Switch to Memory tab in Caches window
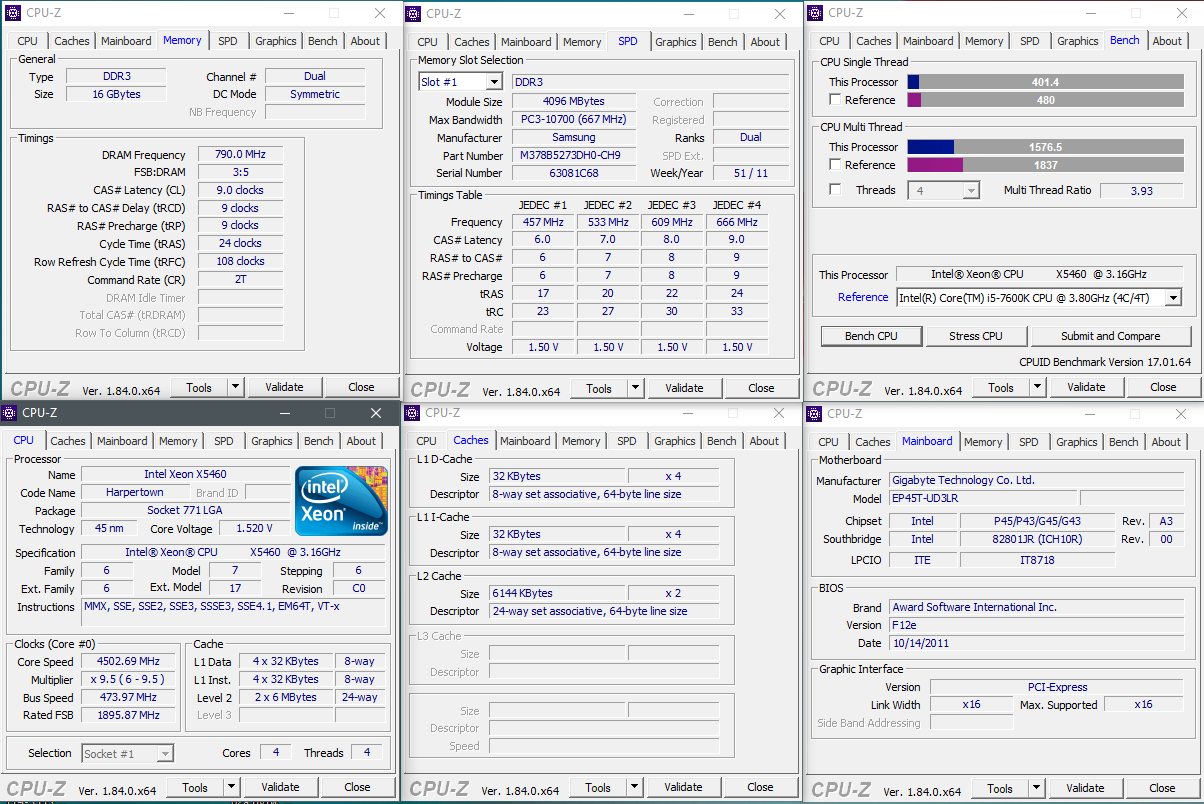Image resolution: width=1204 pixels, height=804 pixels. click(x=581, y=441)
